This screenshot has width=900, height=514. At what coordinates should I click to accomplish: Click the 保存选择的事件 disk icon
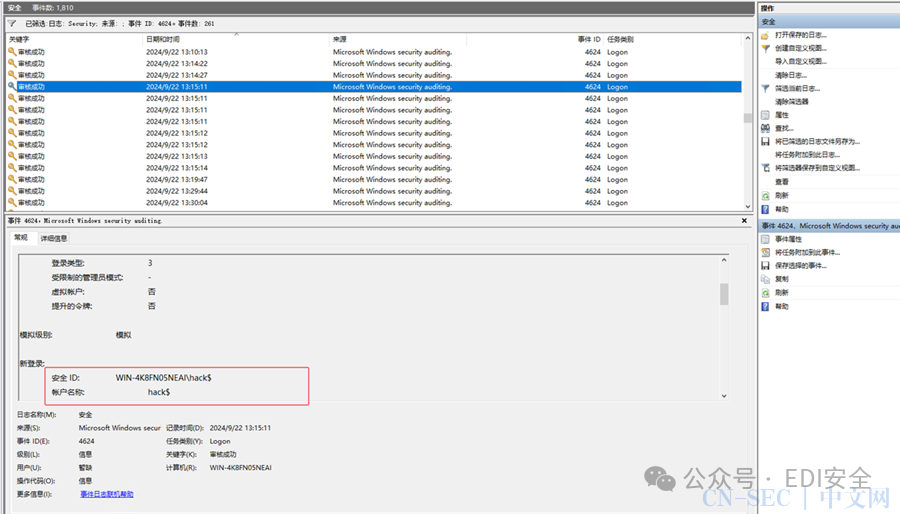point(765,266)
